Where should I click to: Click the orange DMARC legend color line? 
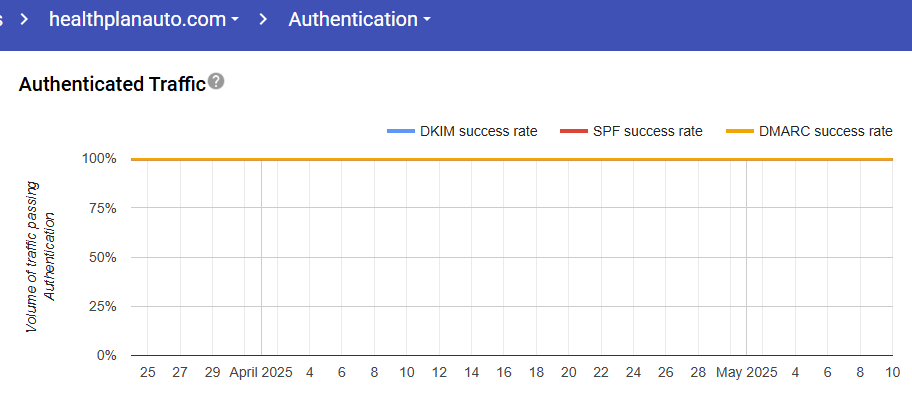(739, 131)
